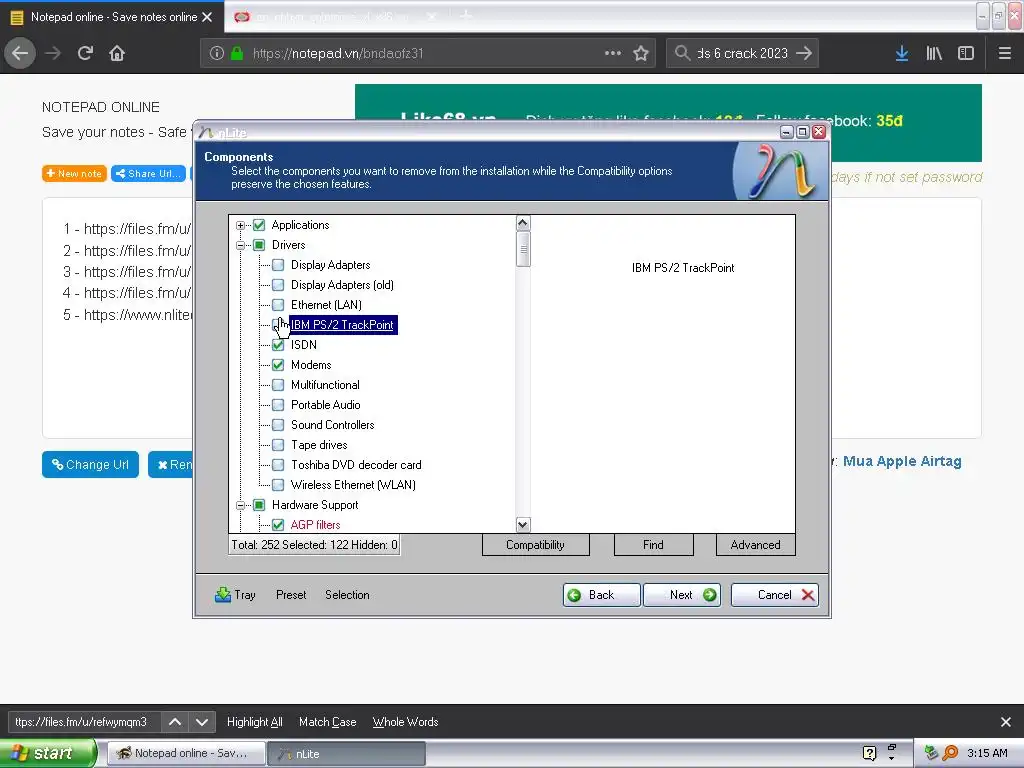Click the Share Url button
Image resolution: width=1024 pixels, height=768 pixels.
[x=148, y=174]
